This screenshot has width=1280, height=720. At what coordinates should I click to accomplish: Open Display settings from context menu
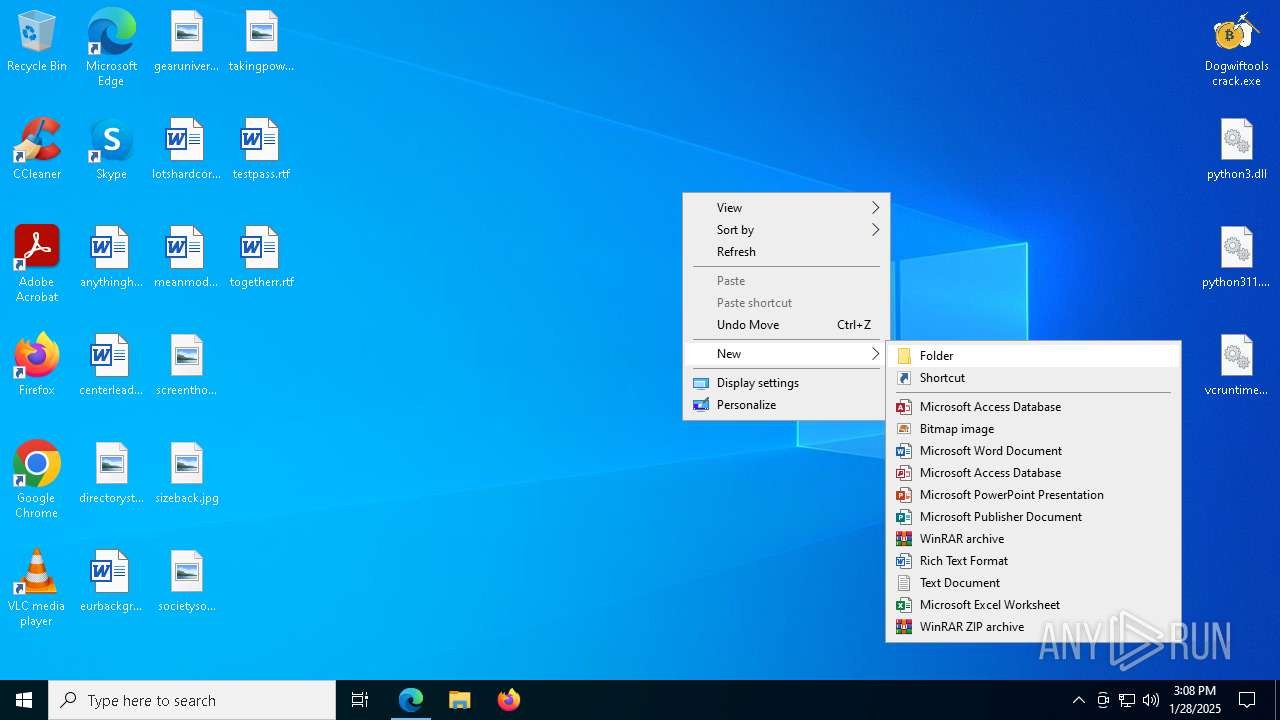pos(786,383)
